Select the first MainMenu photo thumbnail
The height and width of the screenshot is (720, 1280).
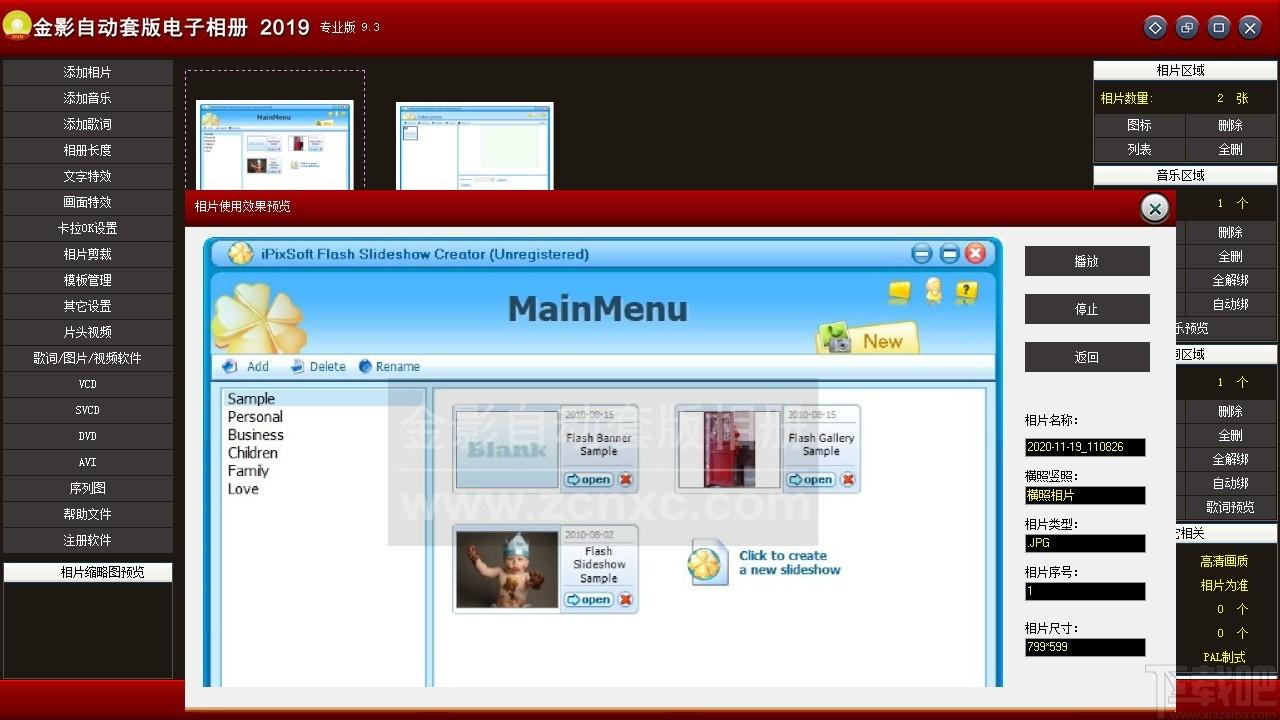point(275,146)
